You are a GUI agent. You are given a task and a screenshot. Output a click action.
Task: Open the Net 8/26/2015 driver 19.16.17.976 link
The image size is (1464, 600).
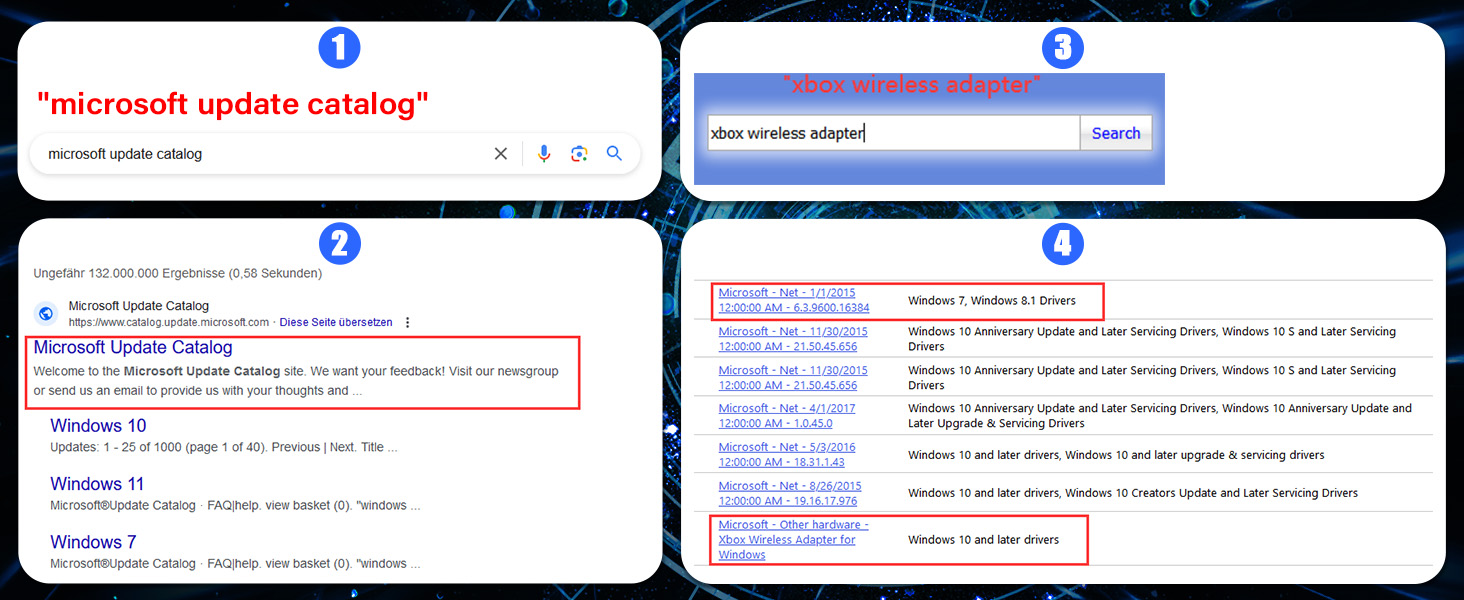tap(790, 493)
